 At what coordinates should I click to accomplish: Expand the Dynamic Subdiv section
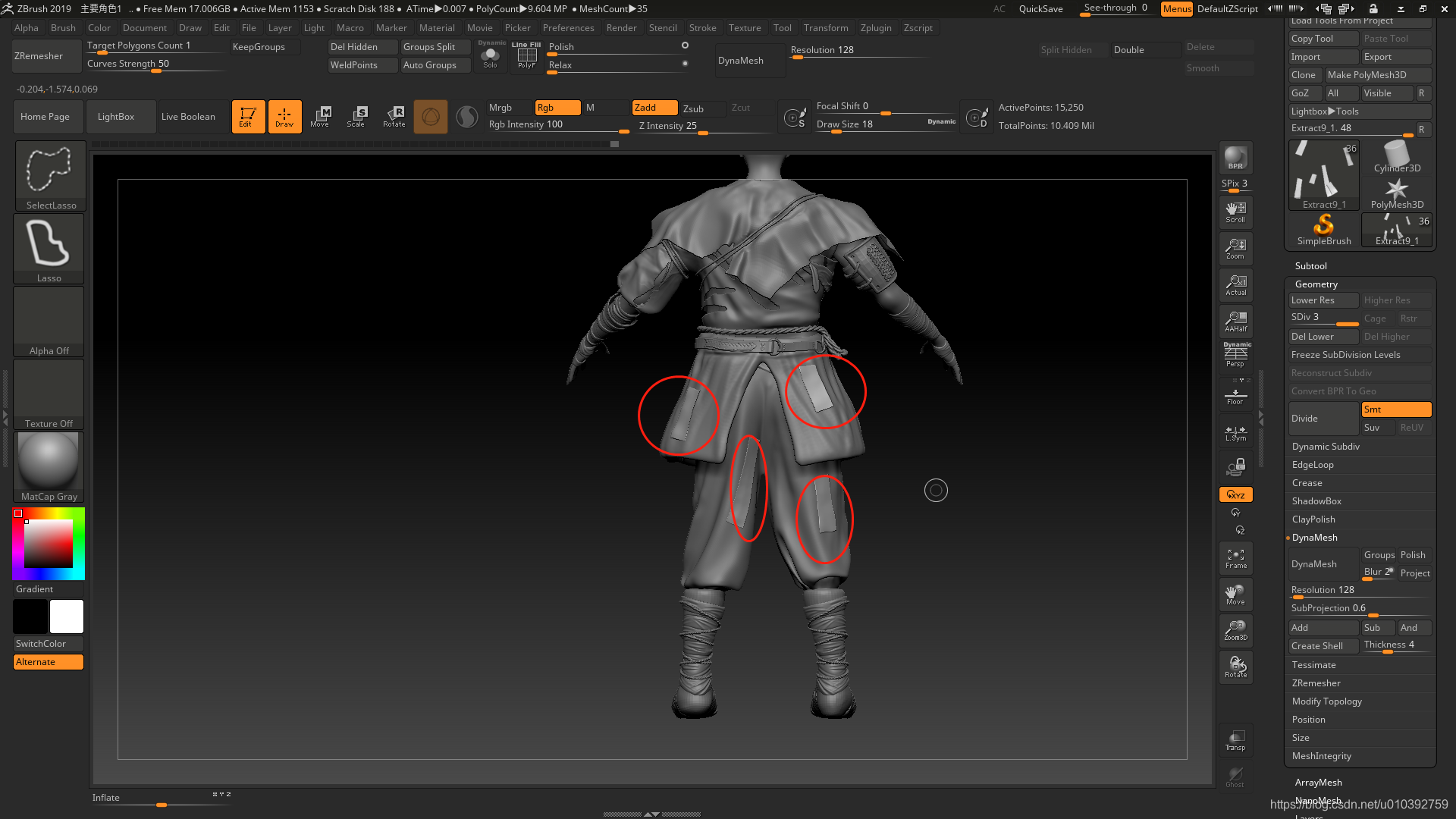pyautogui.click(x=1326, y=447)
